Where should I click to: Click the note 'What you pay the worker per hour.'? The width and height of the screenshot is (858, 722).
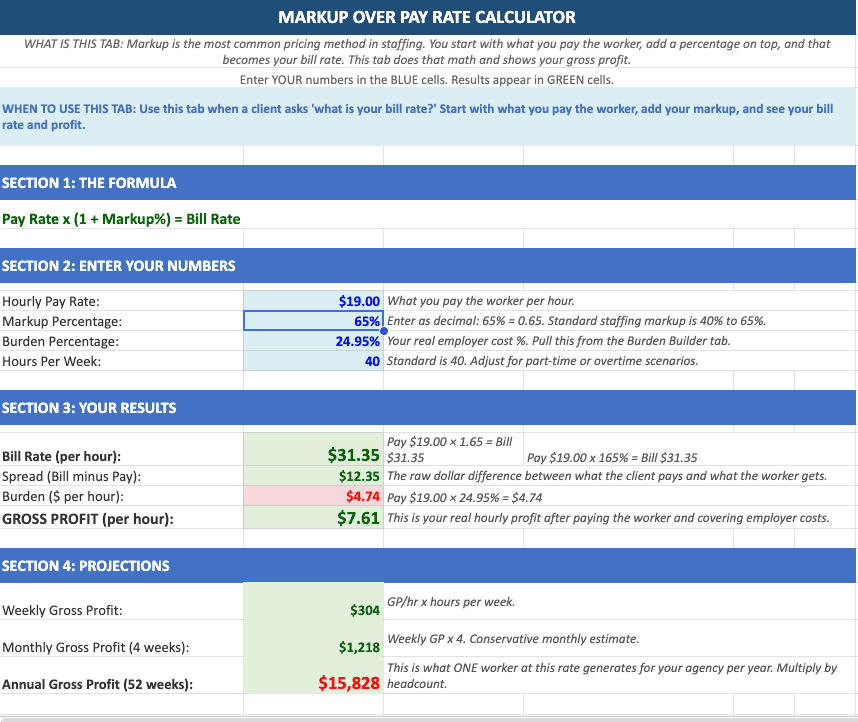[481, 301]
